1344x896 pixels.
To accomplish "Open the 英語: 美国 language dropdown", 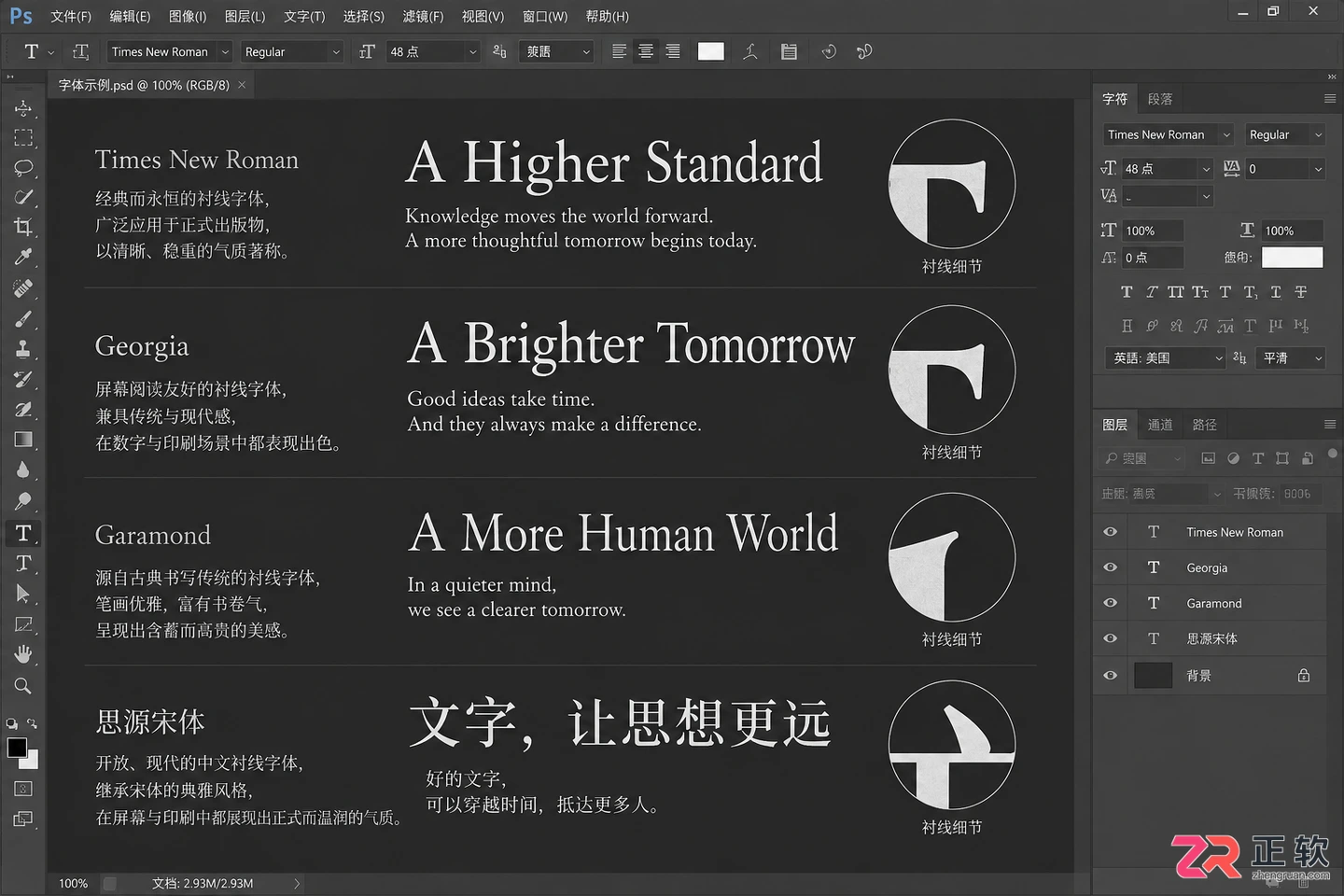I will 1165,357.
